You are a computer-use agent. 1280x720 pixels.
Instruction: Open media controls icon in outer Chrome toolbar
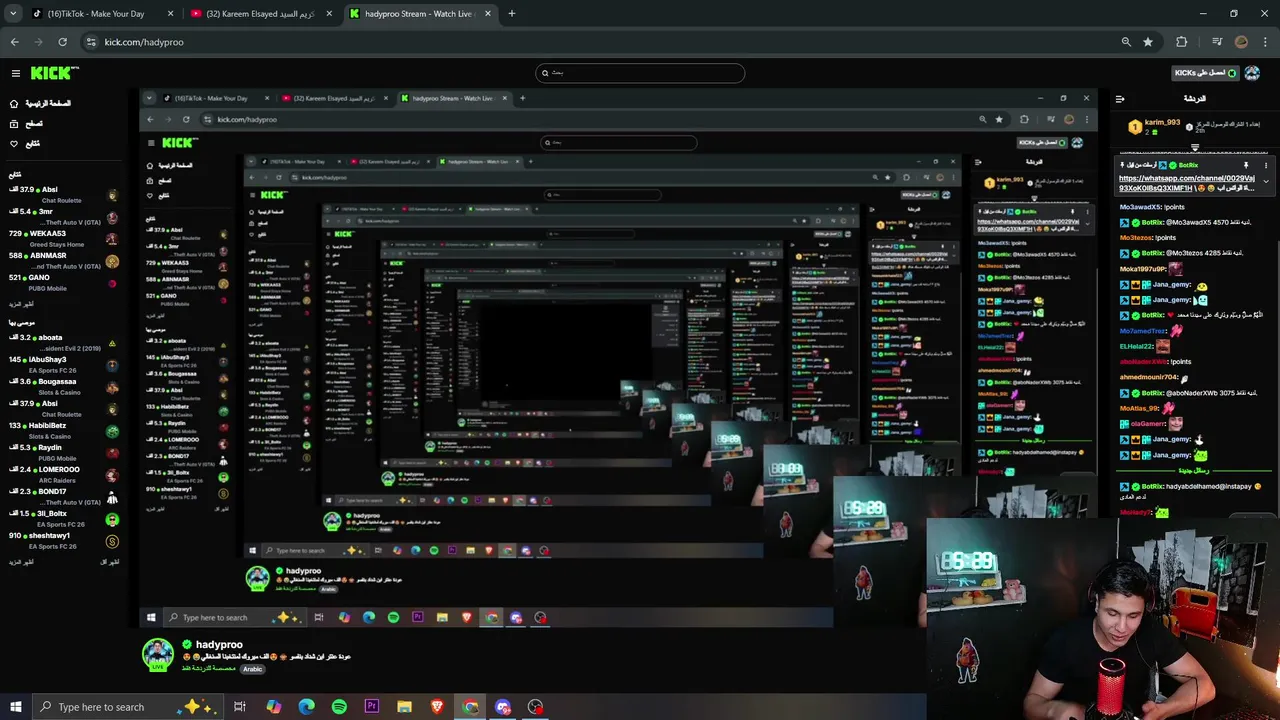[x=1216, y=42]
